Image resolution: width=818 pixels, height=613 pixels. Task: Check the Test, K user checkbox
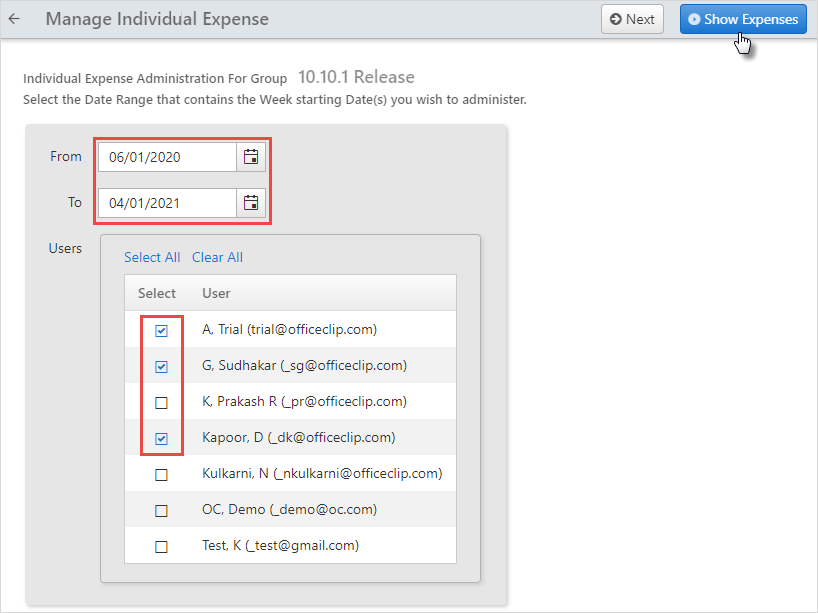tap(161, 547)
